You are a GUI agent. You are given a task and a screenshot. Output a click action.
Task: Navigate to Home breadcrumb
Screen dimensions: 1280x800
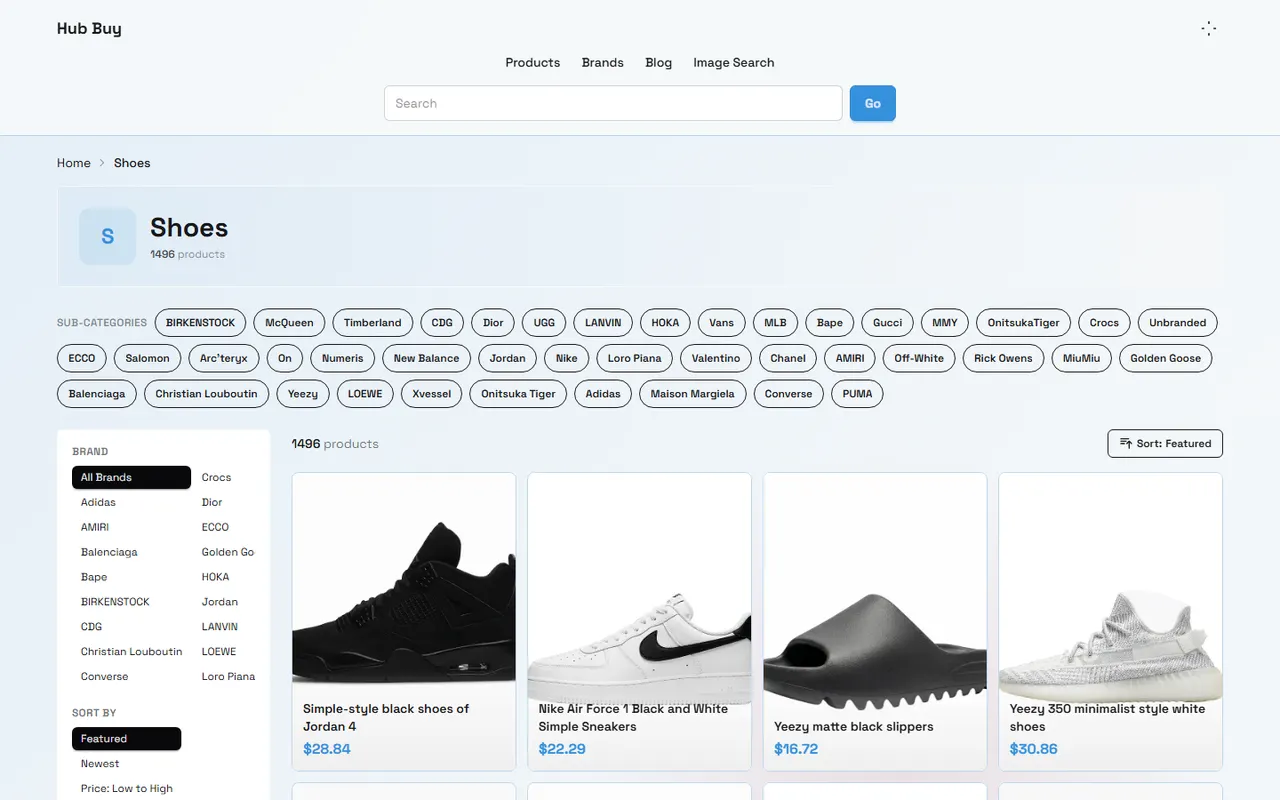[74, 163]
